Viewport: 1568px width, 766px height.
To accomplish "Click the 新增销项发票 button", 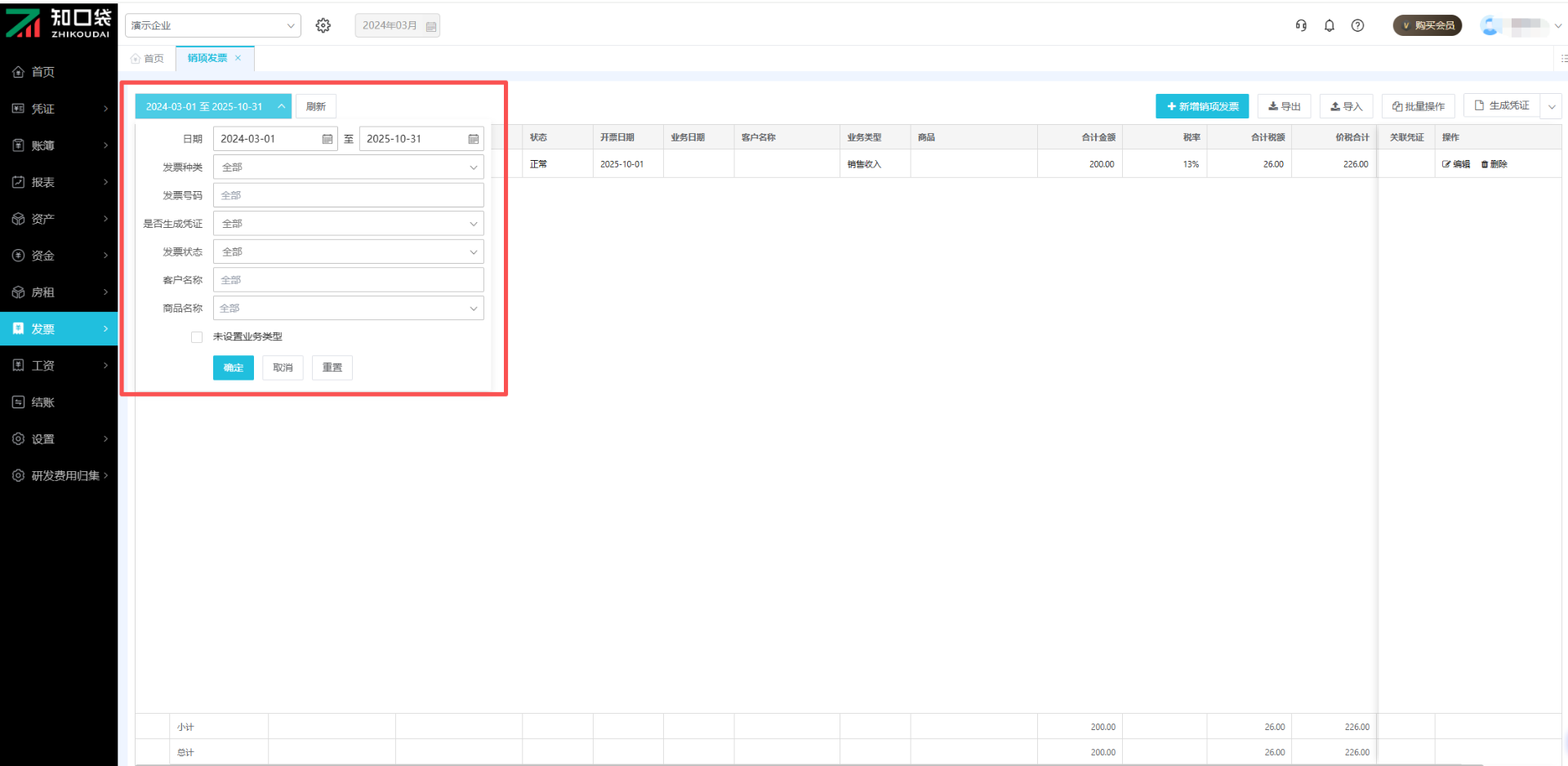I will pos(1201,106).
